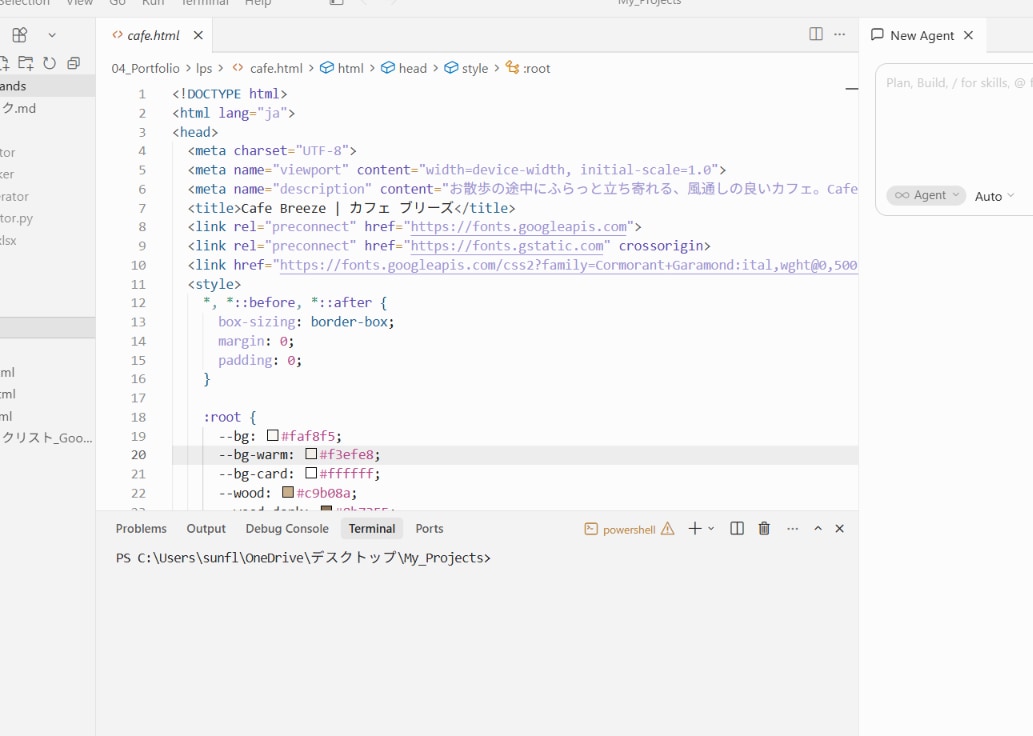Kill terminal with the trash icon
Screen dimensions: 1033x736
[x=764, y=528]
